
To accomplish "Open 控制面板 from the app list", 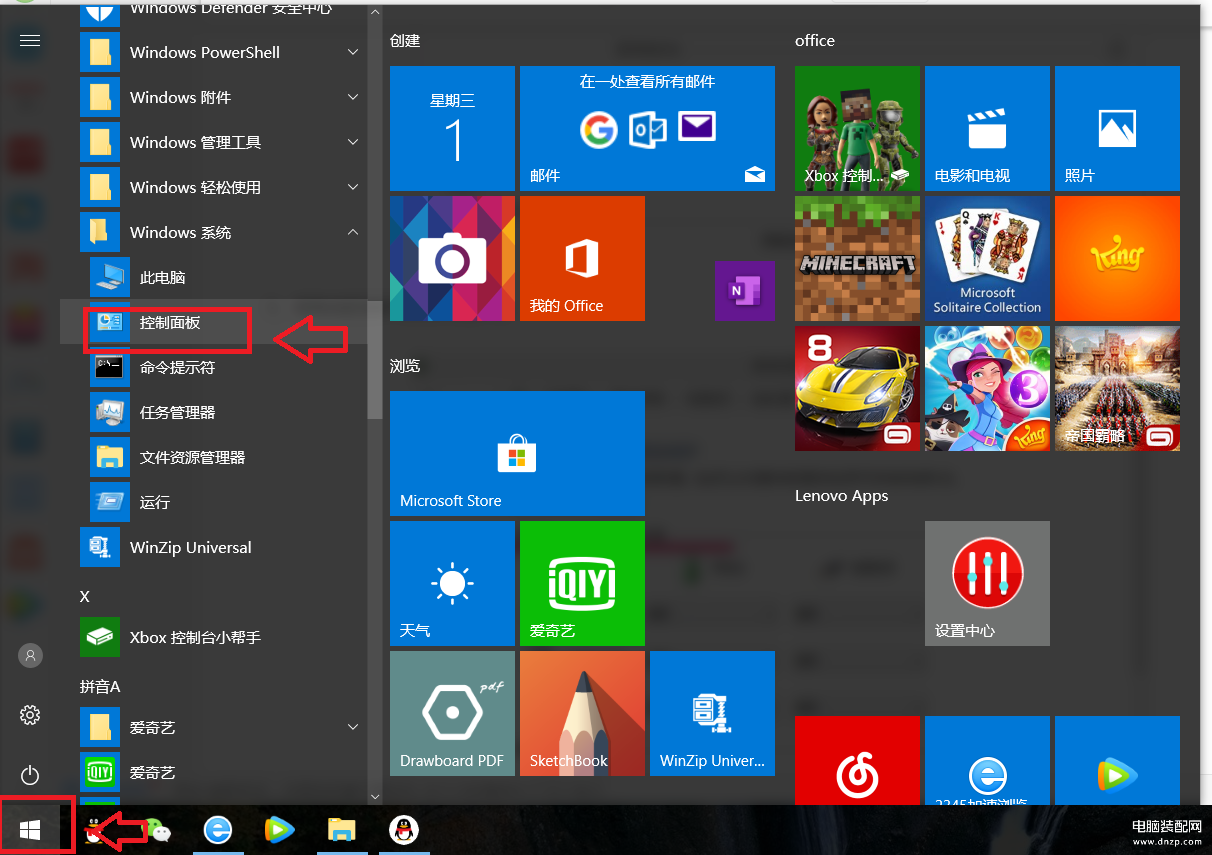I will pos(214,322).
